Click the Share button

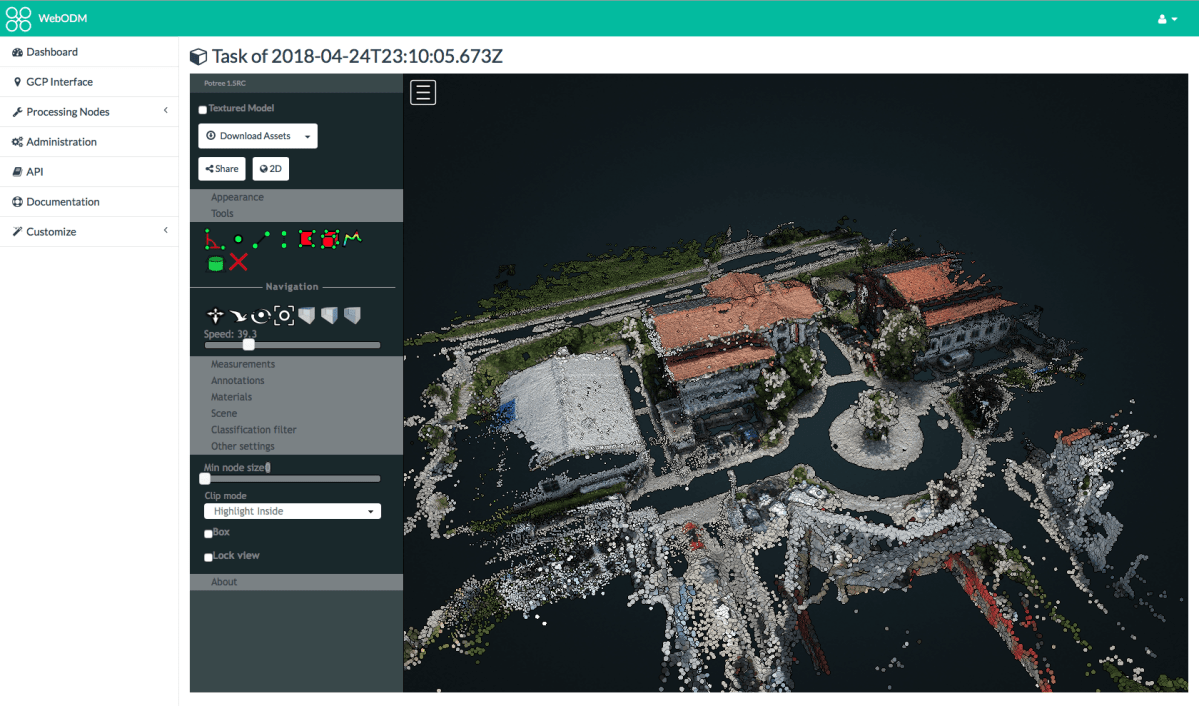tap(221, 168)
